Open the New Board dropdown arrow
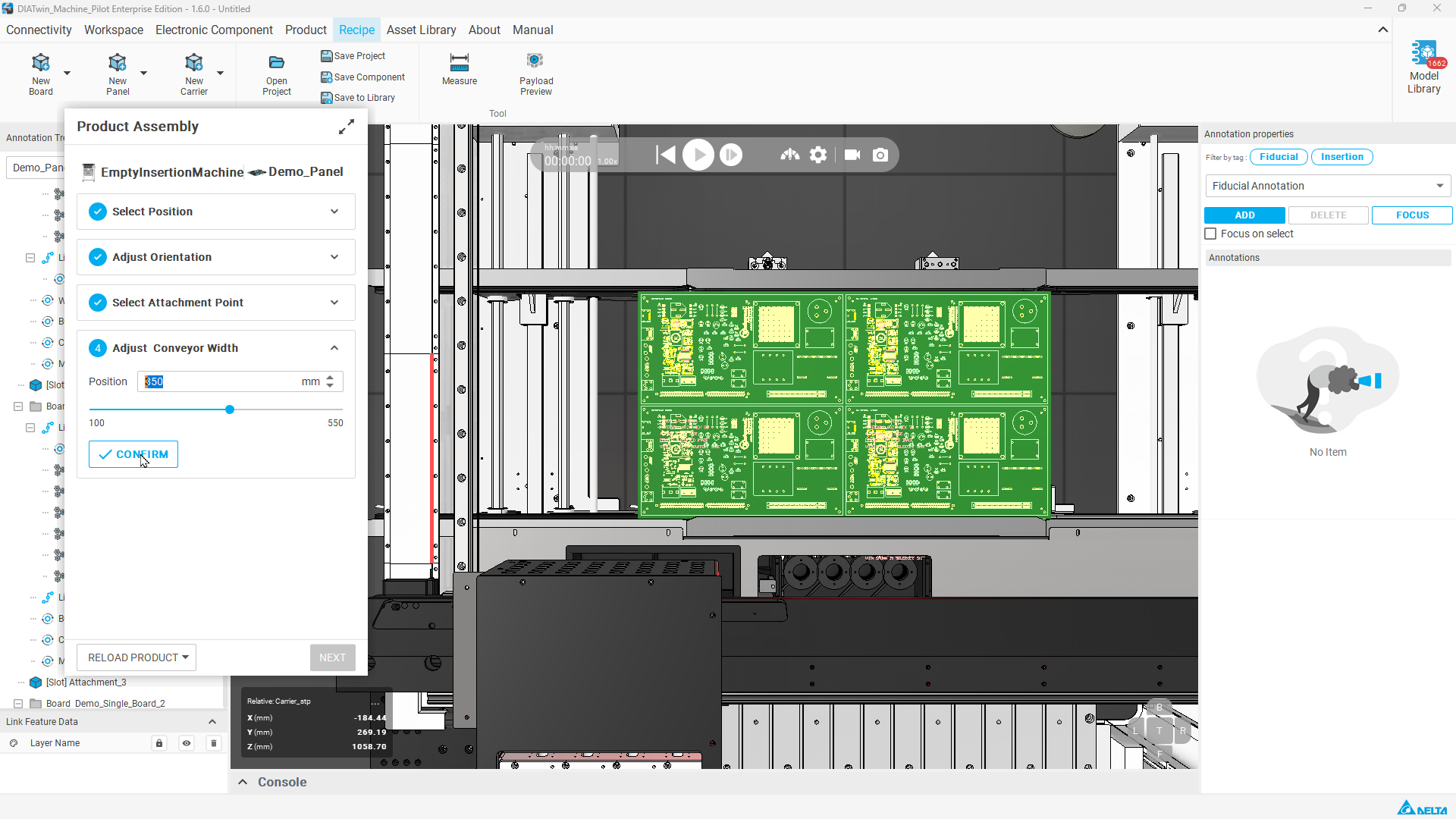The height and width of the screenshot is (819, 1456). pyautogui.click(x=67, y=73)
